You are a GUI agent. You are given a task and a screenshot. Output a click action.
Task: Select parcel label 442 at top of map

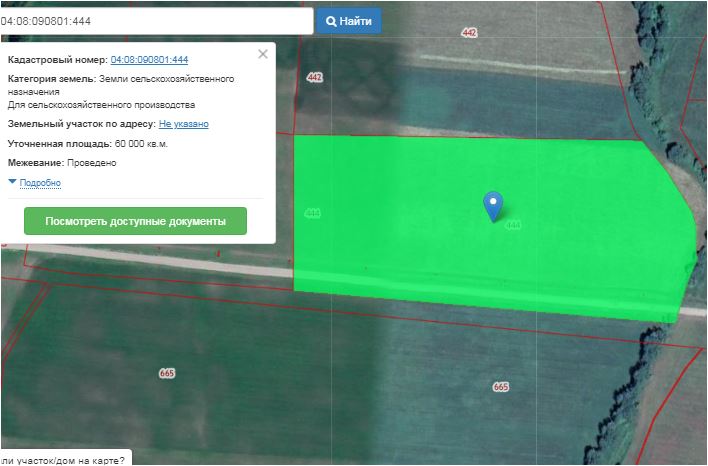pos(469,33)
